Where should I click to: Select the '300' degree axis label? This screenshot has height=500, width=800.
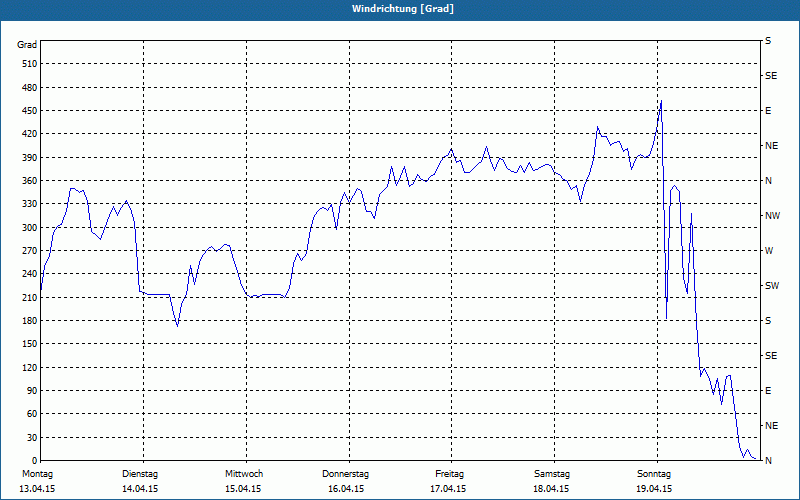point(30,227)
